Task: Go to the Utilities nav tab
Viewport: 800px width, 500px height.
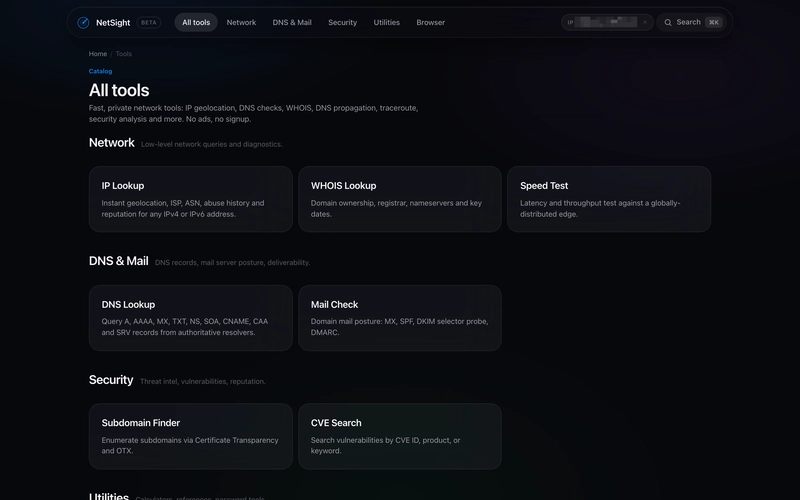Action: click(x=386, y=22)
